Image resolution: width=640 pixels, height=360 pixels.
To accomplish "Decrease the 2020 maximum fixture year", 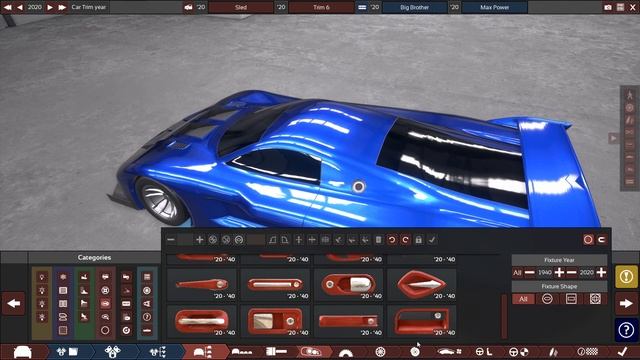I will (x=572, y=272).
